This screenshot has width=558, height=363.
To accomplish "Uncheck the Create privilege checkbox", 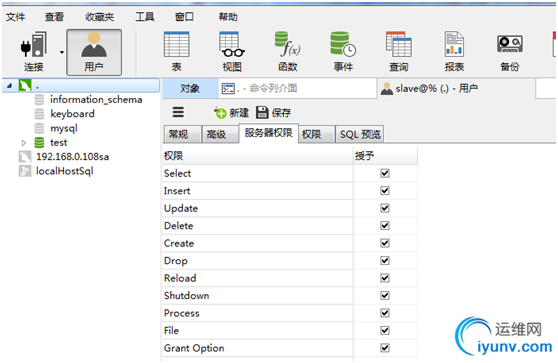I will (385, 243).
